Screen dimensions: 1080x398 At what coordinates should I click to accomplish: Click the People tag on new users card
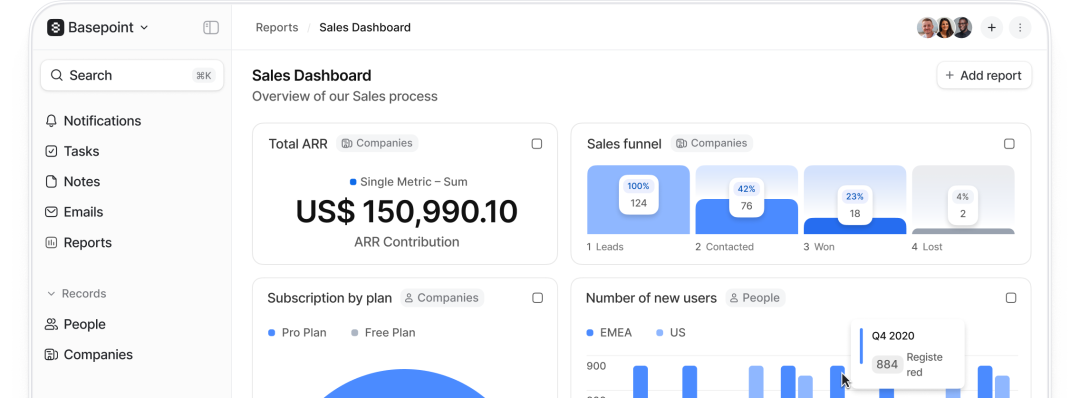click(x=755, y=298)
